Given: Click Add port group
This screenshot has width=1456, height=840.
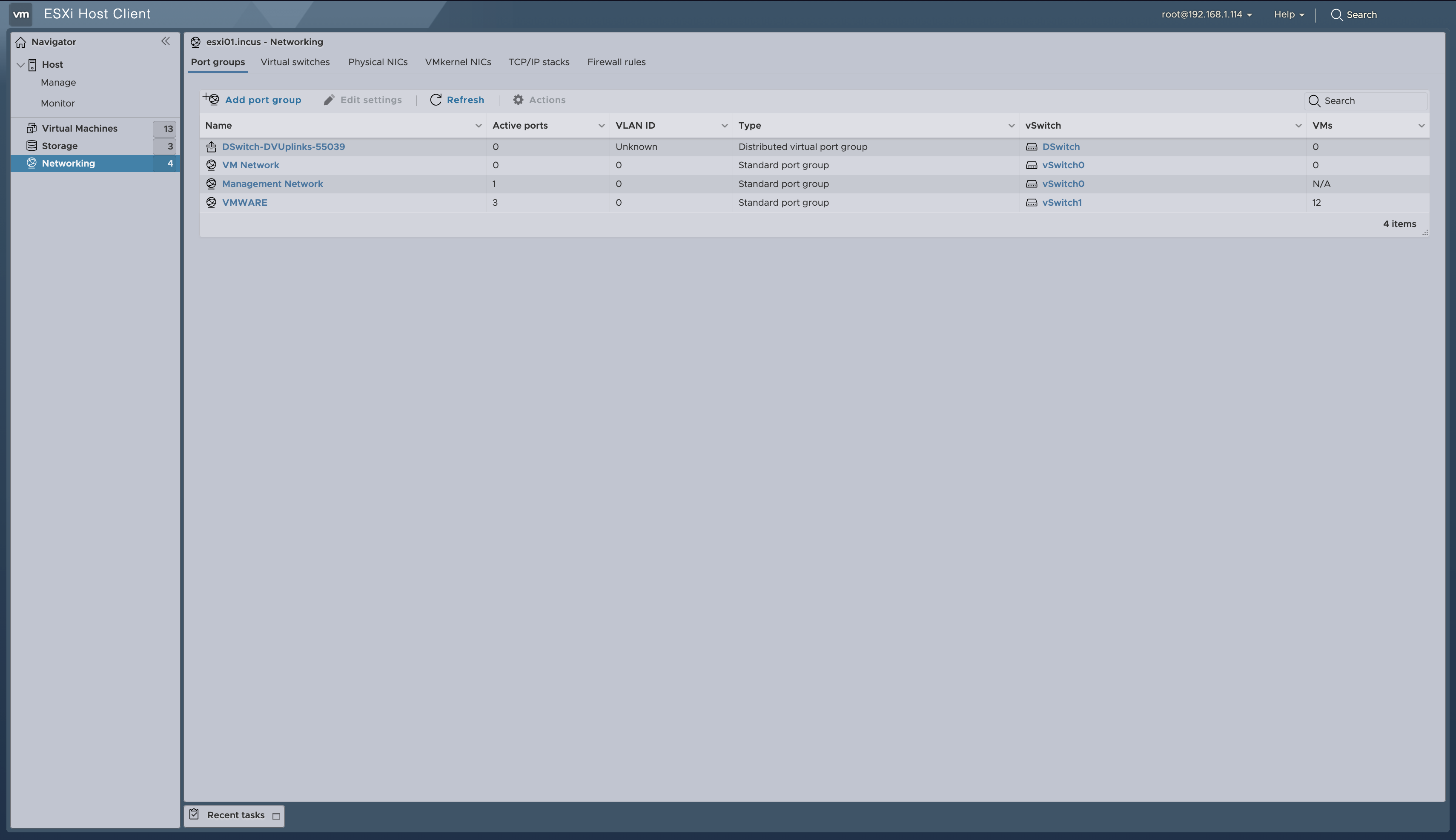Looking at the screenshot, I should point(263,100).
